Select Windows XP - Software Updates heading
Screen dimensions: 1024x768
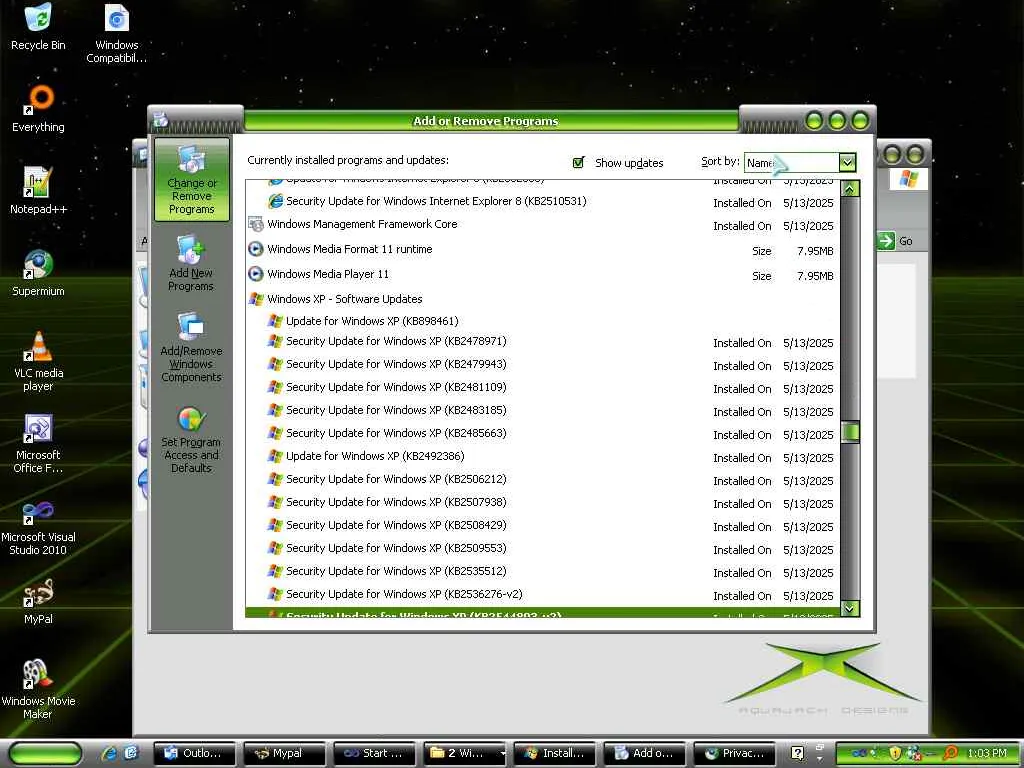tap(345, 299)
